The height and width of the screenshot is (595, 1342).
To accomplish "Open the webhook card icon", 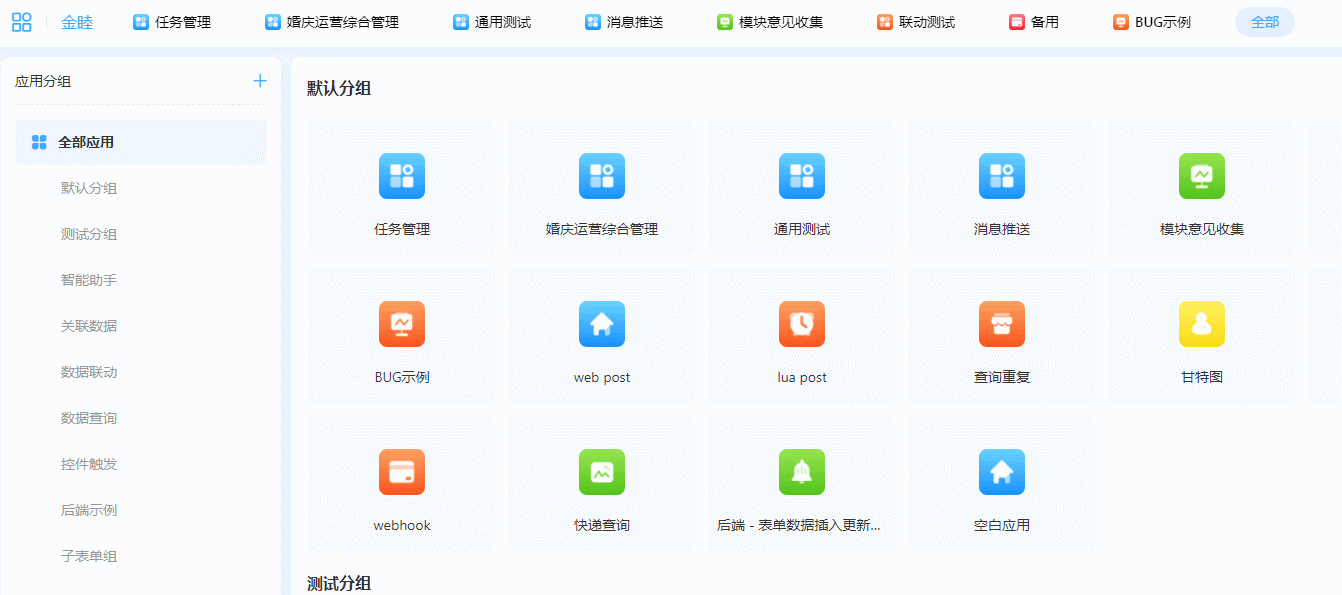I will click(x=402, y=472).
